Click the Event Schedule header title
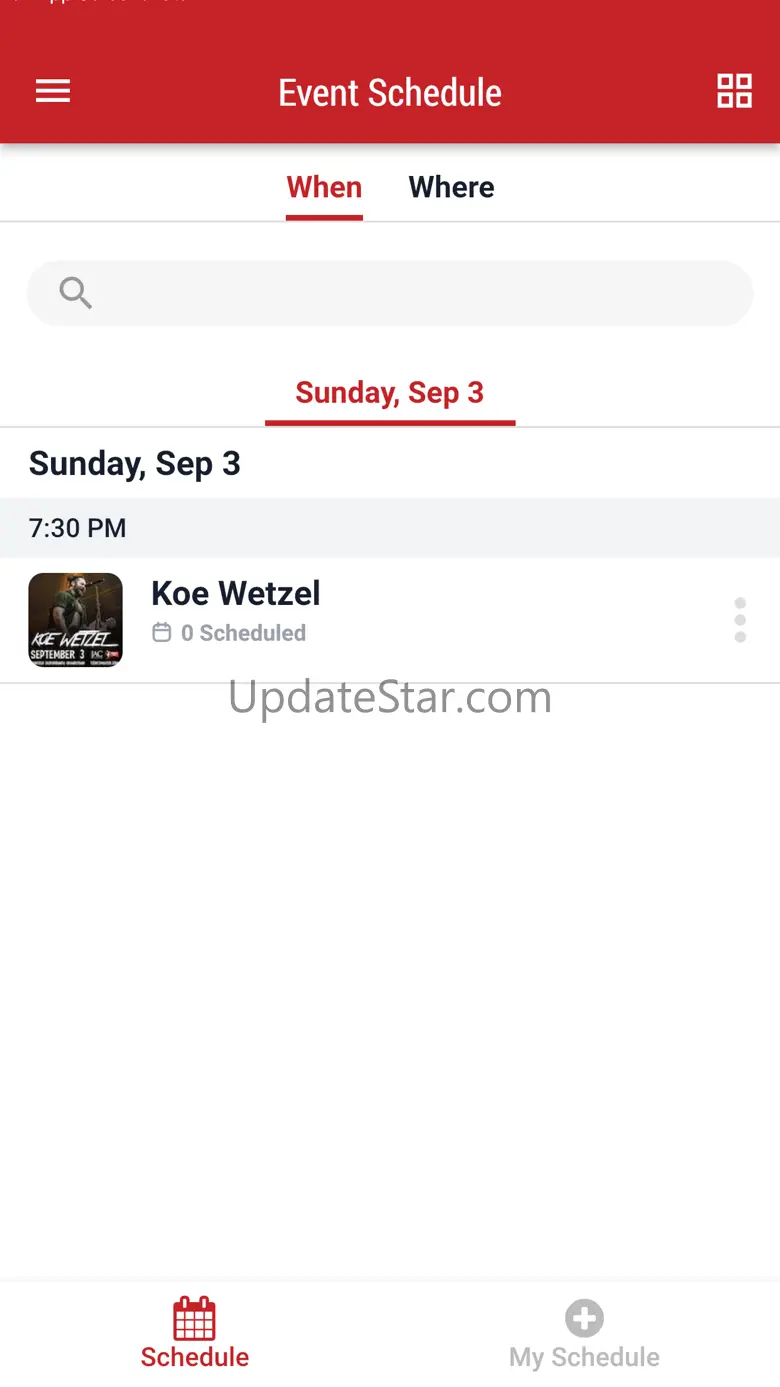 [x=390, y=93]
